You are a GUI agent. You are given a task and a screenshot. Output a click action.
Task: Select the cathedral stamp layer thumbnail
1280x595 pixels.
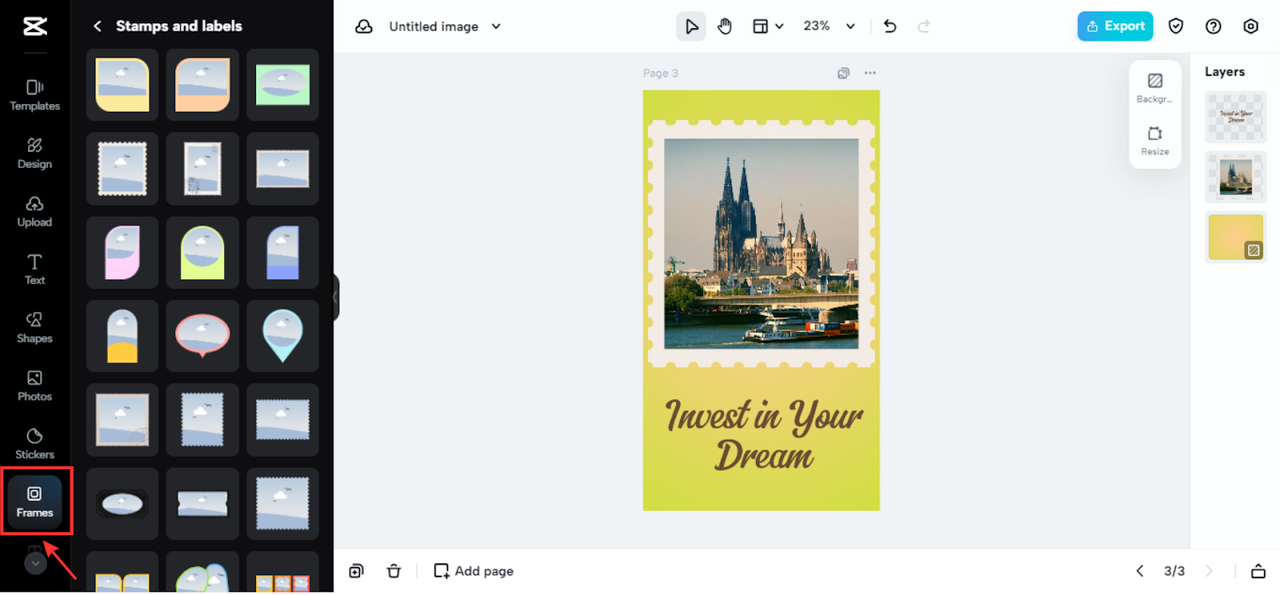point(1236,178)
